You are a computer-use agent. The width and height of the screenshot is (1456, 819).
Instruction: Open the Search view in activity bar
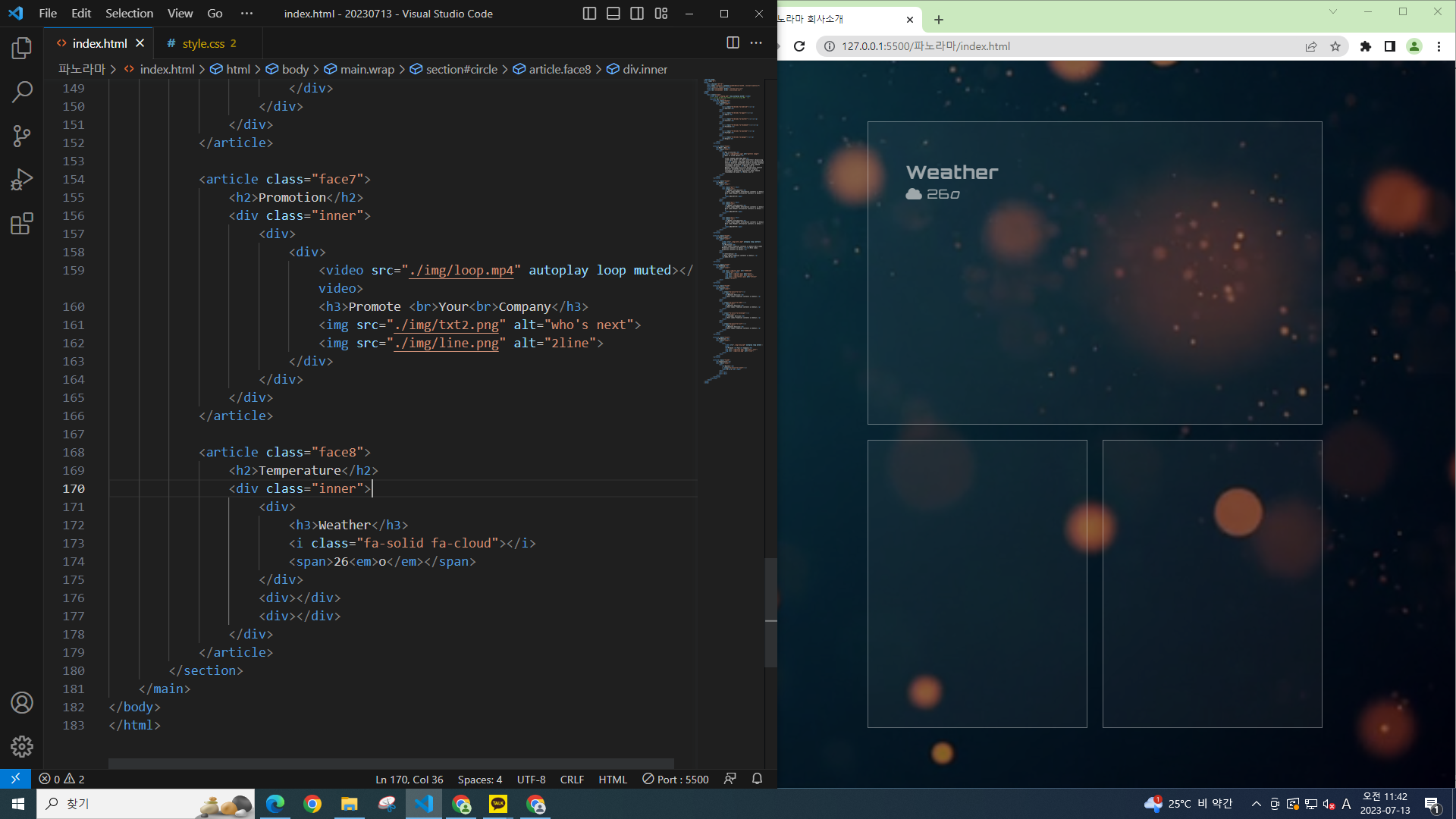coord(22,93)
